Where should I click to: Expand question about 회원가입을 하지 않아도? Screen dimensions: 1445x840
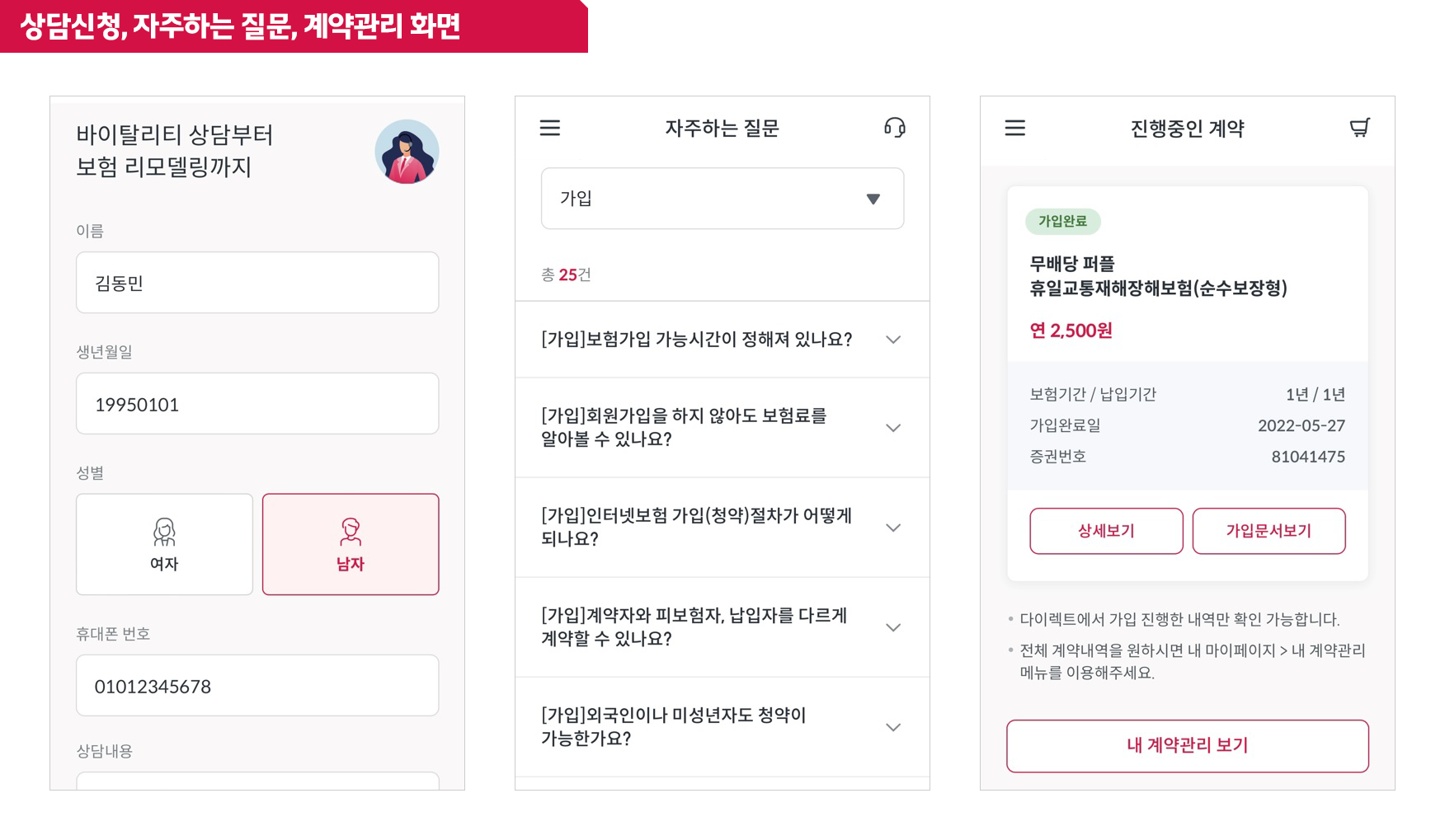tap(722, 428)
